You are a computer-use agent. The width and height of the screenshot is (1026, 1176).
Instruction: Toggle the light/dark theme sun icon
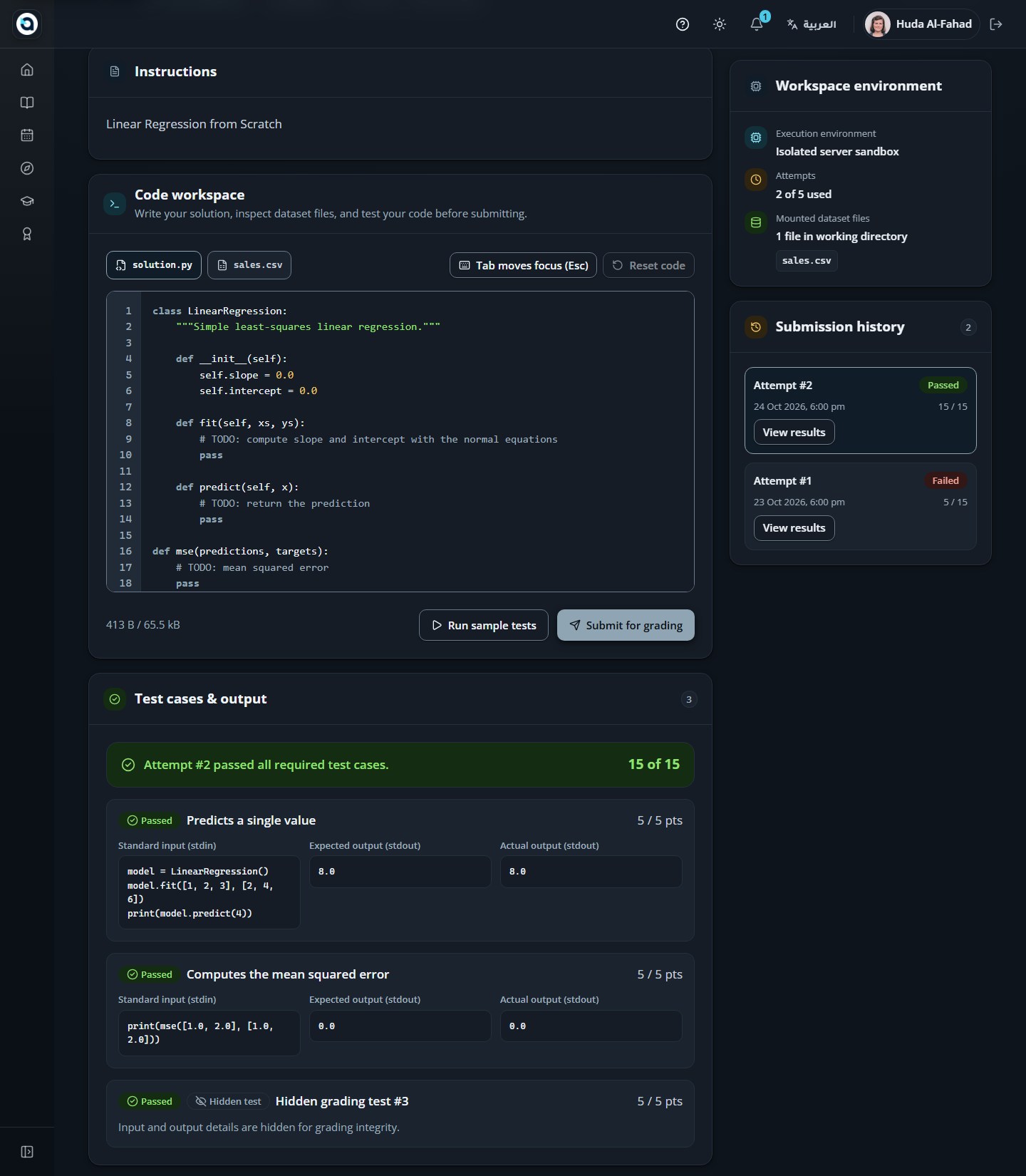click(x=720, y=24)
